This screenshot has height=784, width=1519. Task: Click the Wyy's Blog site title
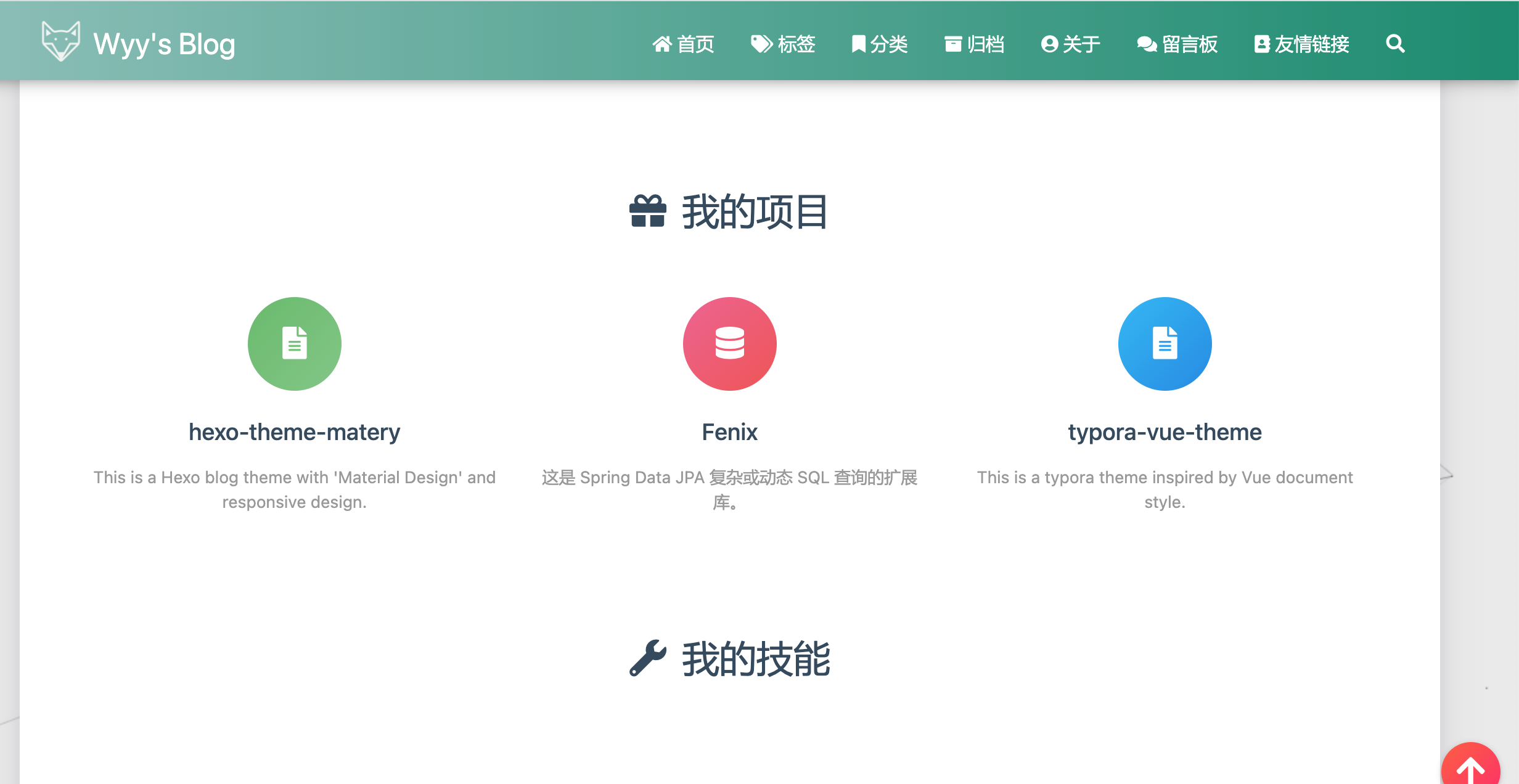tap(164, 44)
